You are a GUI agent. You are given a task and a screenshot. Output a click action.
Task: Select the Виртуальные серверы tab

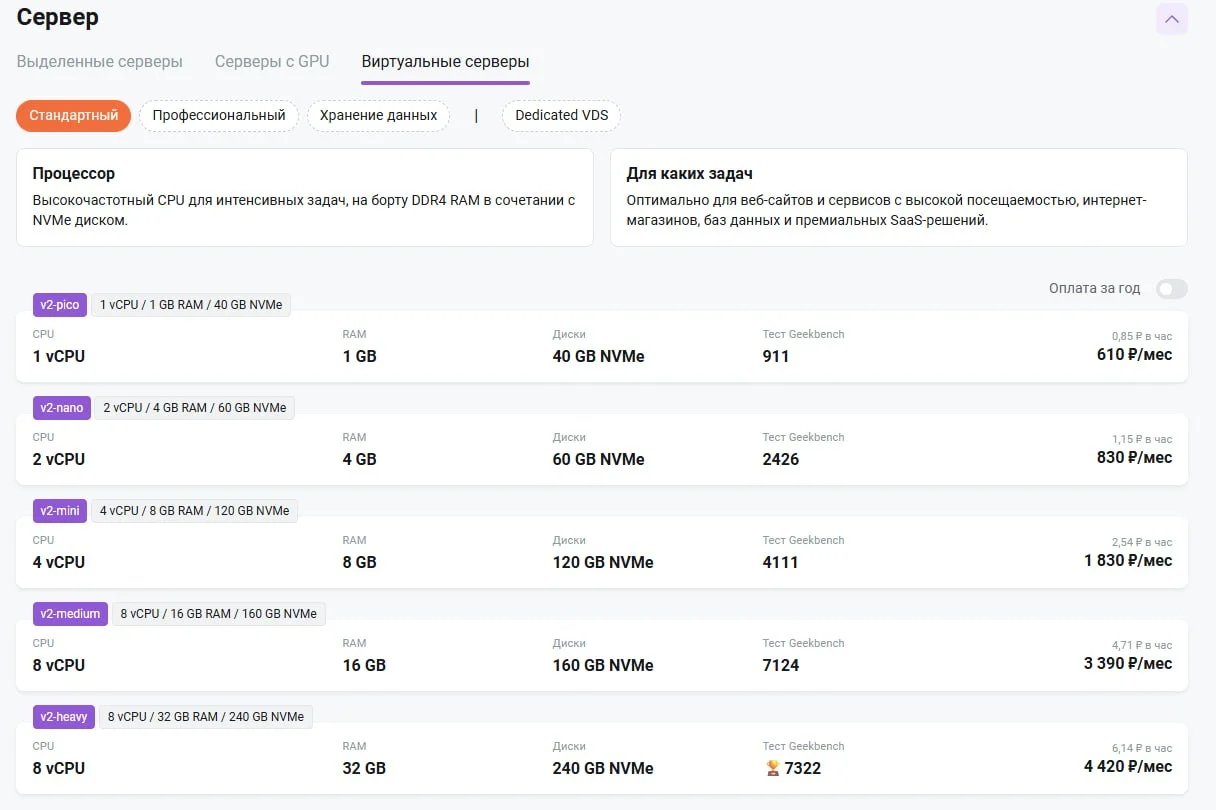445,62
